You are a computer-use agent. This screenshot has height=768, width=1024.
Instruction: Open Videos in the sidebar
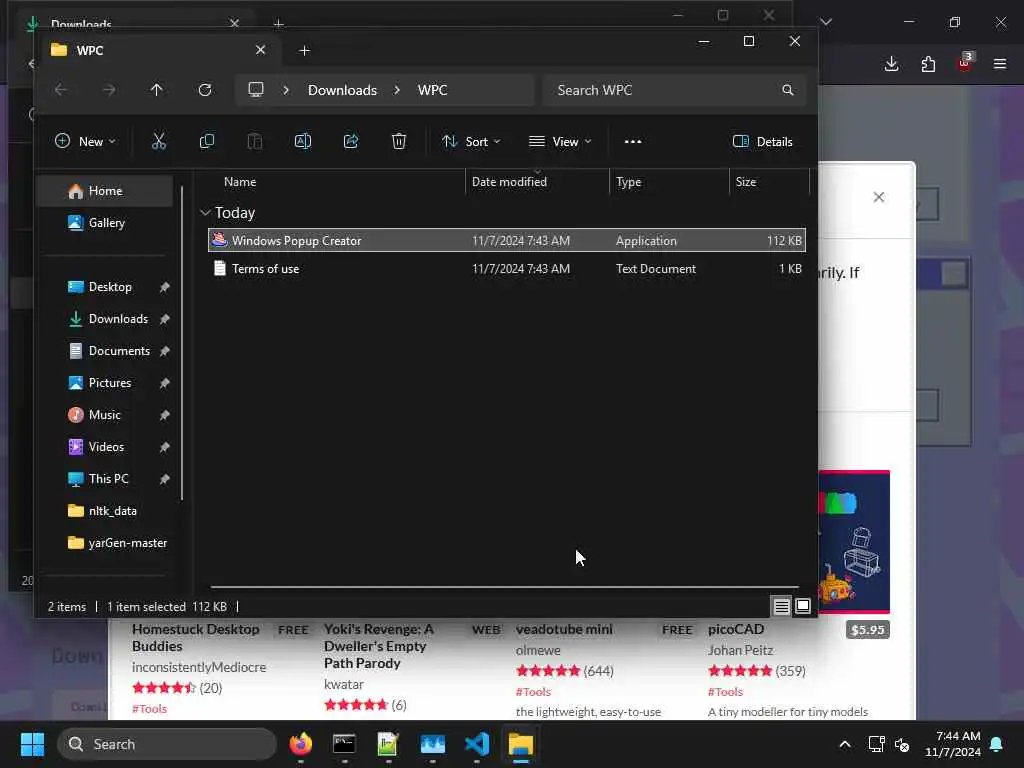pos(104,447)
